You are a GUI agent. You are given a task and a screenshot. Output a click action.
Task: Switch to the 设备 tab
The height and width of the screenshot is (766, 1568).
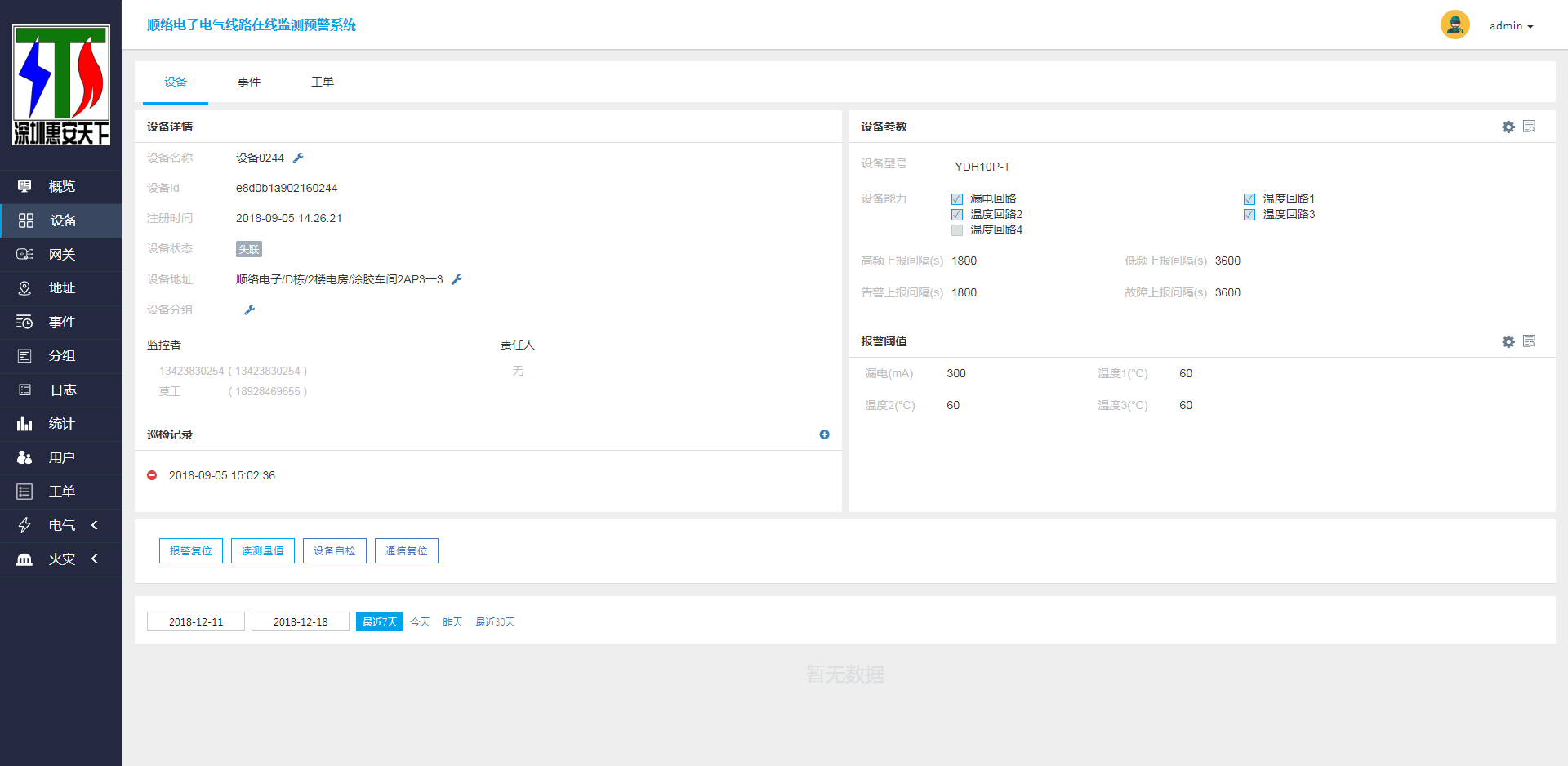176,82
